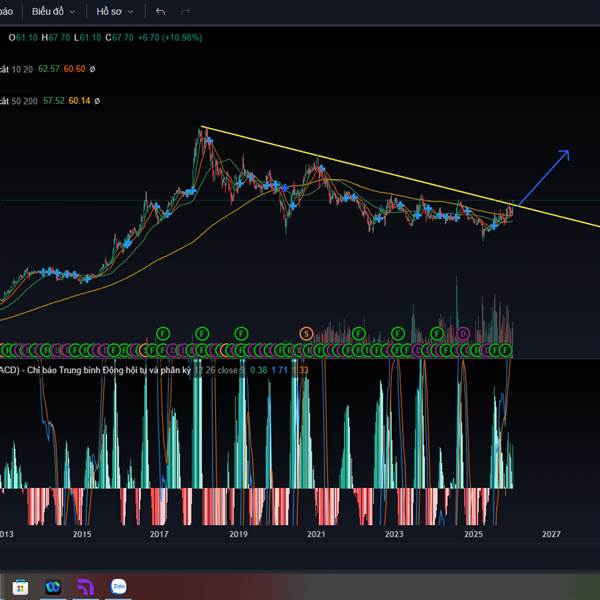This screenshot has width=600, height=600.
Task: Click the rightmost F marker in bottom event row
Action: 505,350
